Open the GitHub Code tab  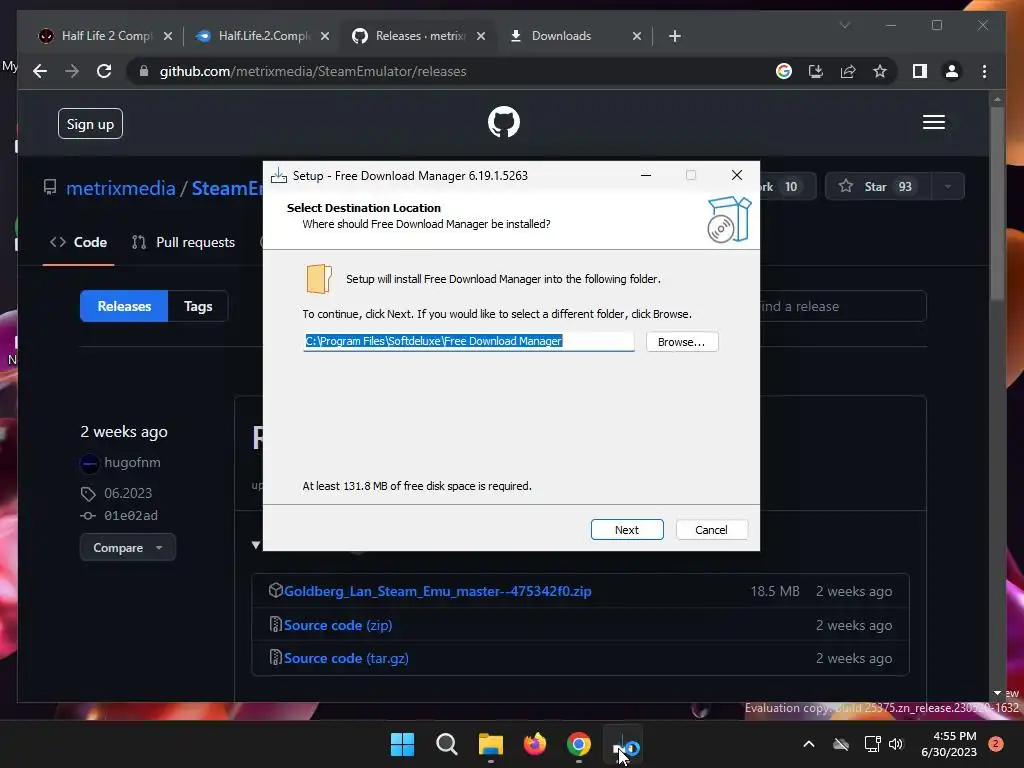[78, 242]
